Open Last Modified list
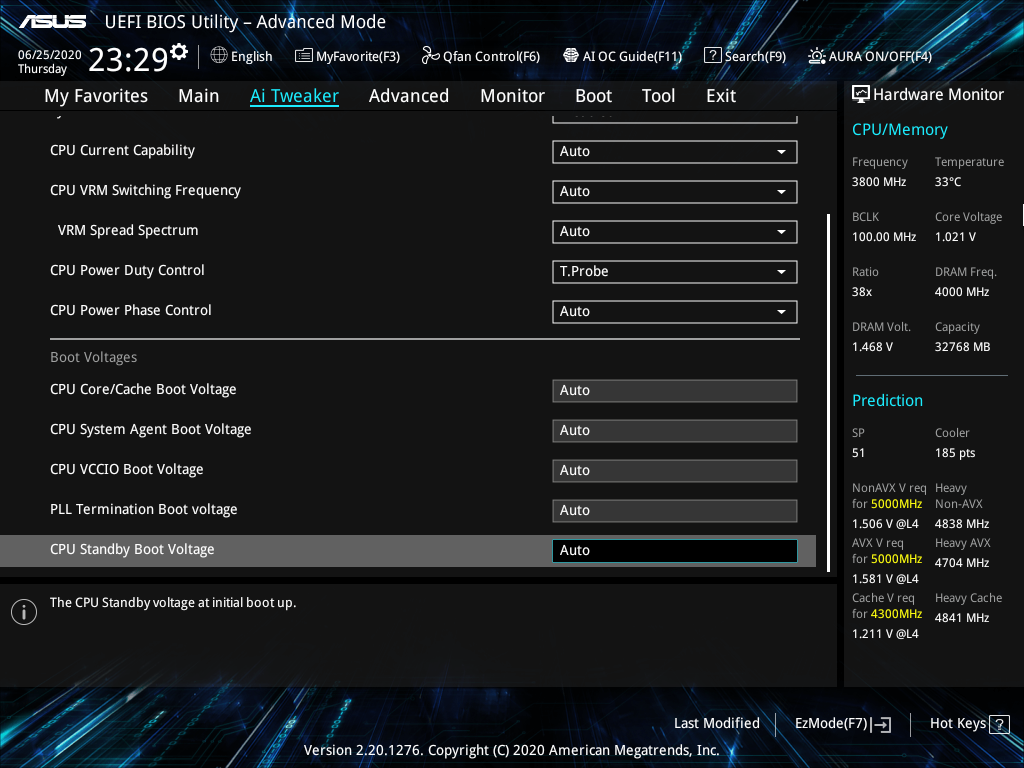 point(716,724)
